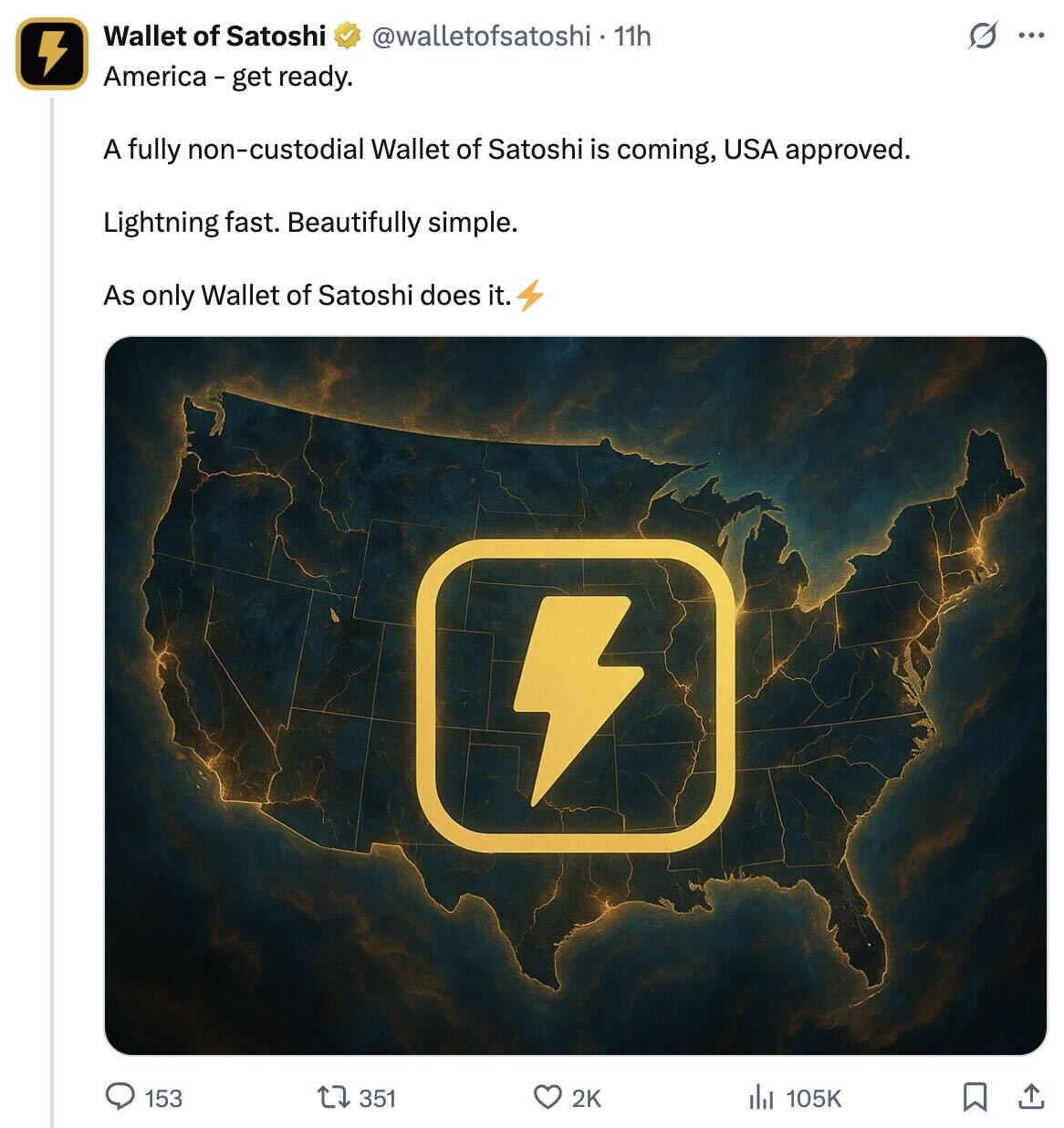Click the Grok slashed-circle icon

tap(982, 37)
